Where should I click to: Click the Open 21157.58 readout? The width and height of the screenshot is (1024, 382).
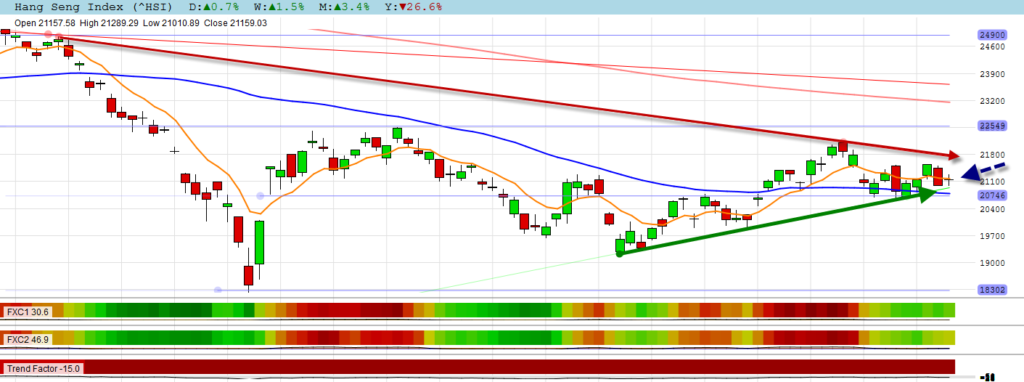pyautogui.click(x=46, y=23)
